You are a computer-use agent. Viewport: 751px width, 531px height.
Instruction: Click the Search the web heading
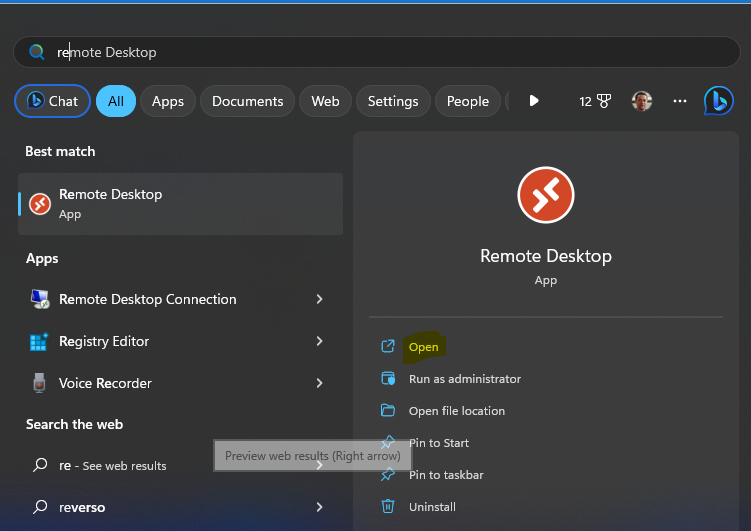74,425
